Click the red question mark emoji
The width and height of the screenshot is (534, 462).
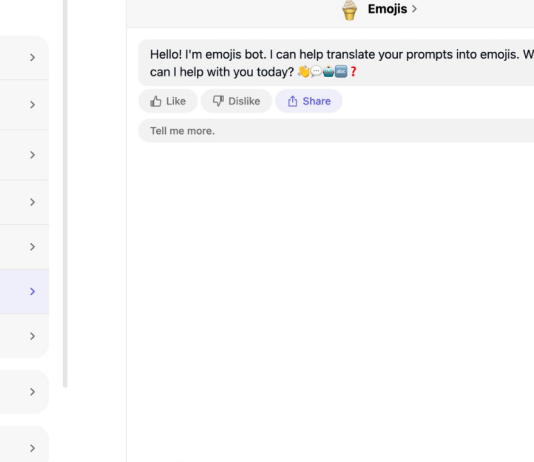[x=353, y=71]
